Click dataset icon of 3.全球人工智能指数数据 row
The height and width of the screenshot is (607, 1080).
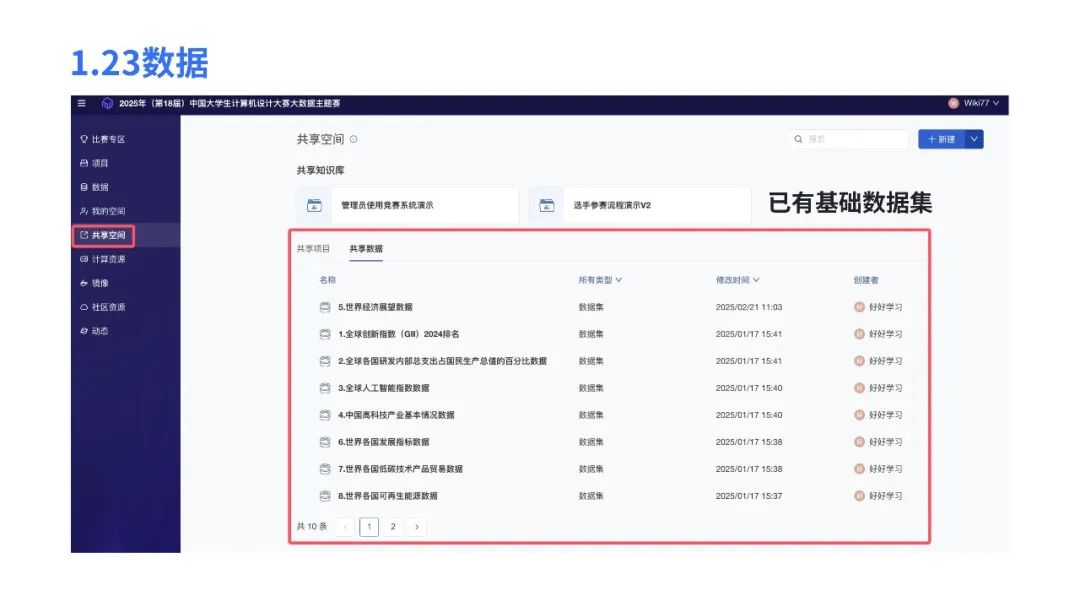click(x=325, y=388)
